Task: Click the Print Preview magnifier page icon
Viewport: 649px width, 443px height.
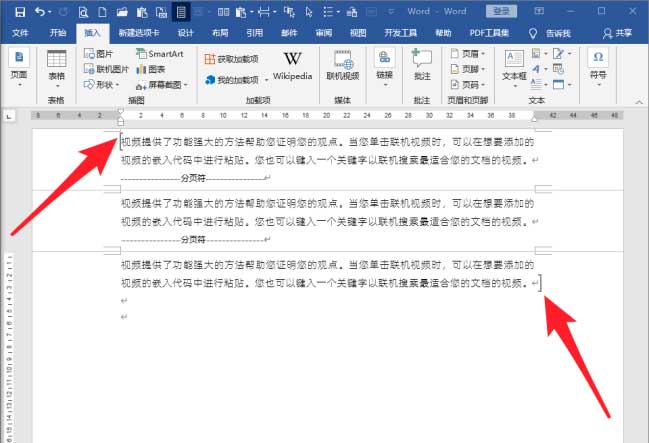Action: (x=83, y=12)
